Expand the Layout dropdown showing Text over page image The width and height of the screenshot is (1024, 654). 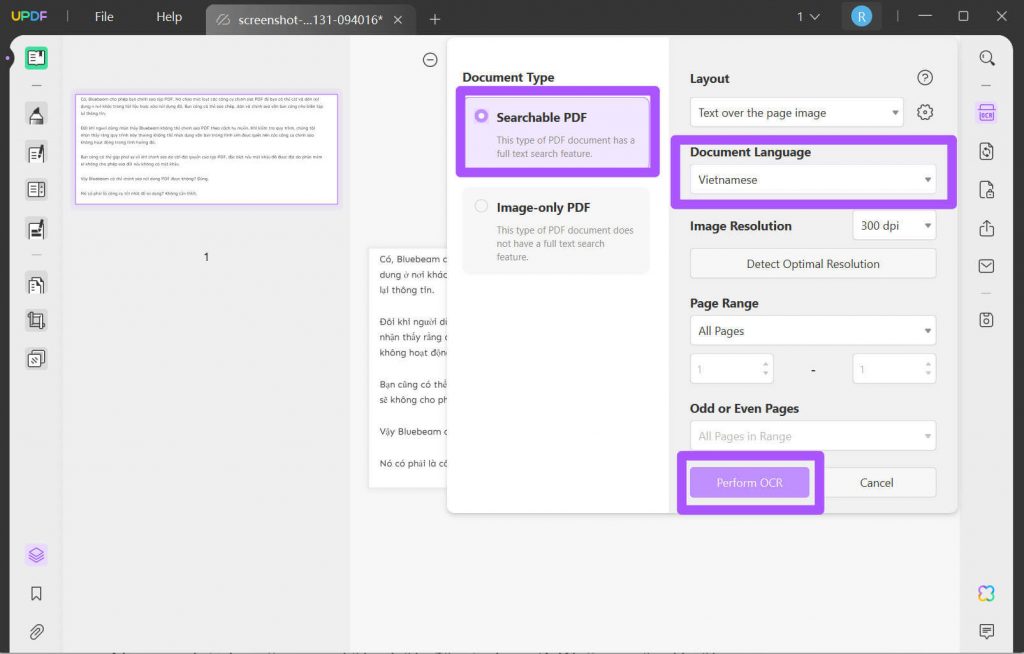tap(795, 112)
